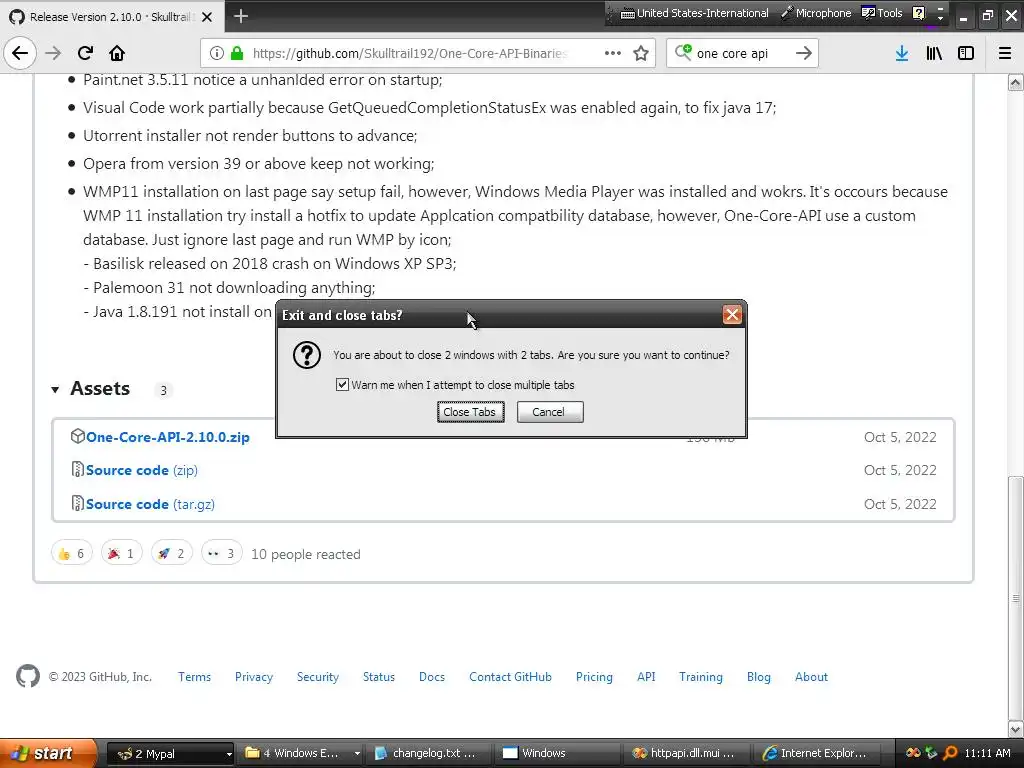Open the Terms footer link
The width and height of the screenshot is (1024, 768).
pos(195,677)
